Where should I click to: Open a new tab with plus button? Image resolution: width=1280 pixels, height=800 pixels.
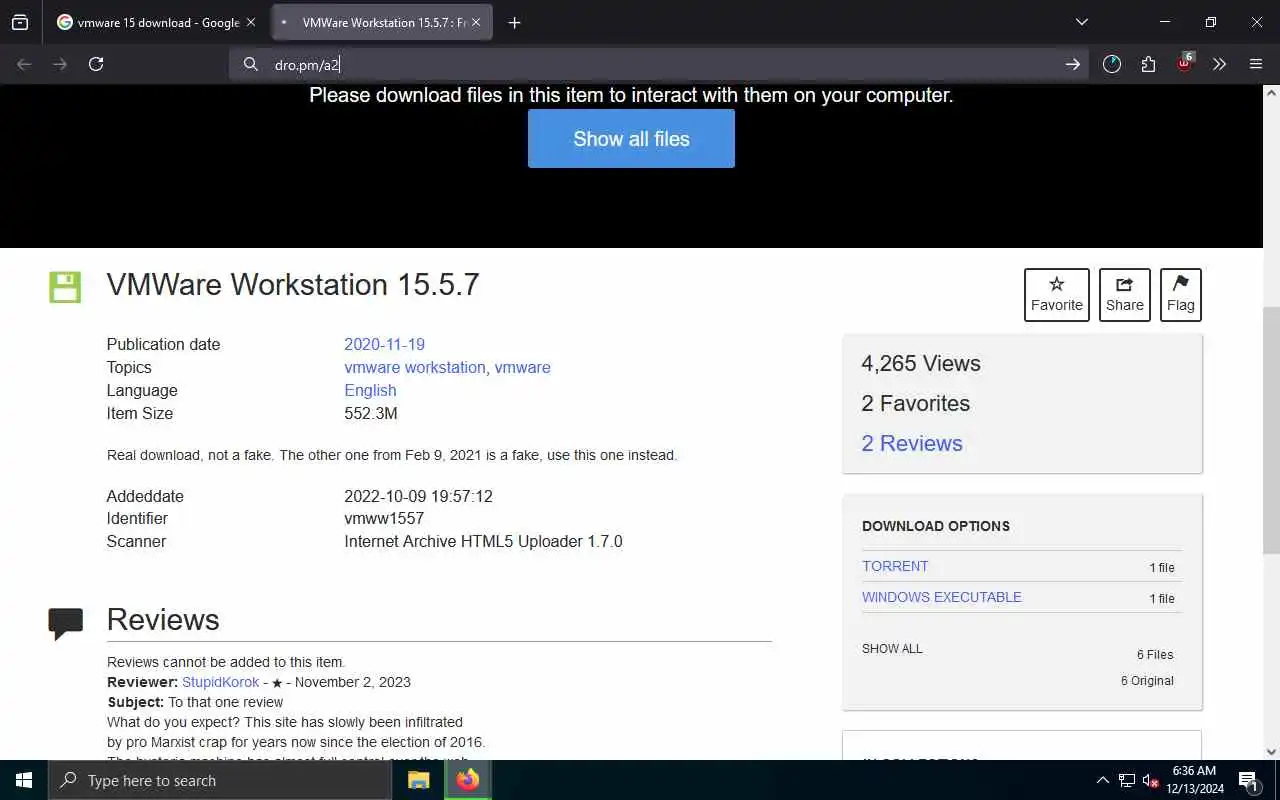click(514, 22)
